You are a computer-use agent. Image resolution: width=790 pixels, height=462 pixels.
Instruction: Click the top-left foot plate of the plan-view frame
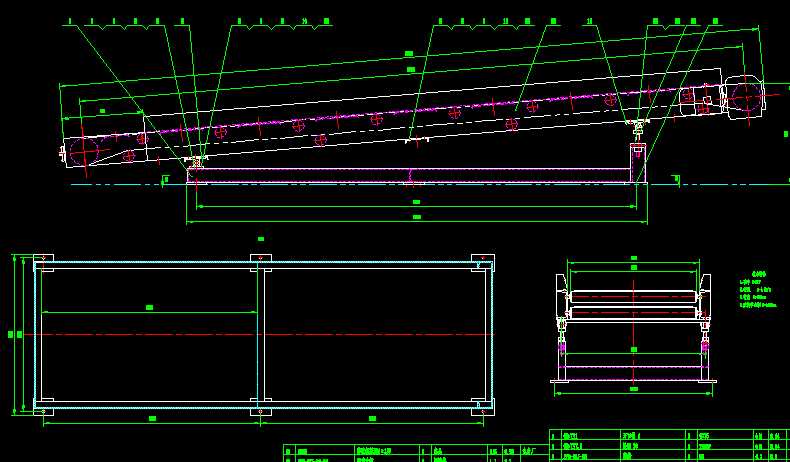click(x=44, y=263)
